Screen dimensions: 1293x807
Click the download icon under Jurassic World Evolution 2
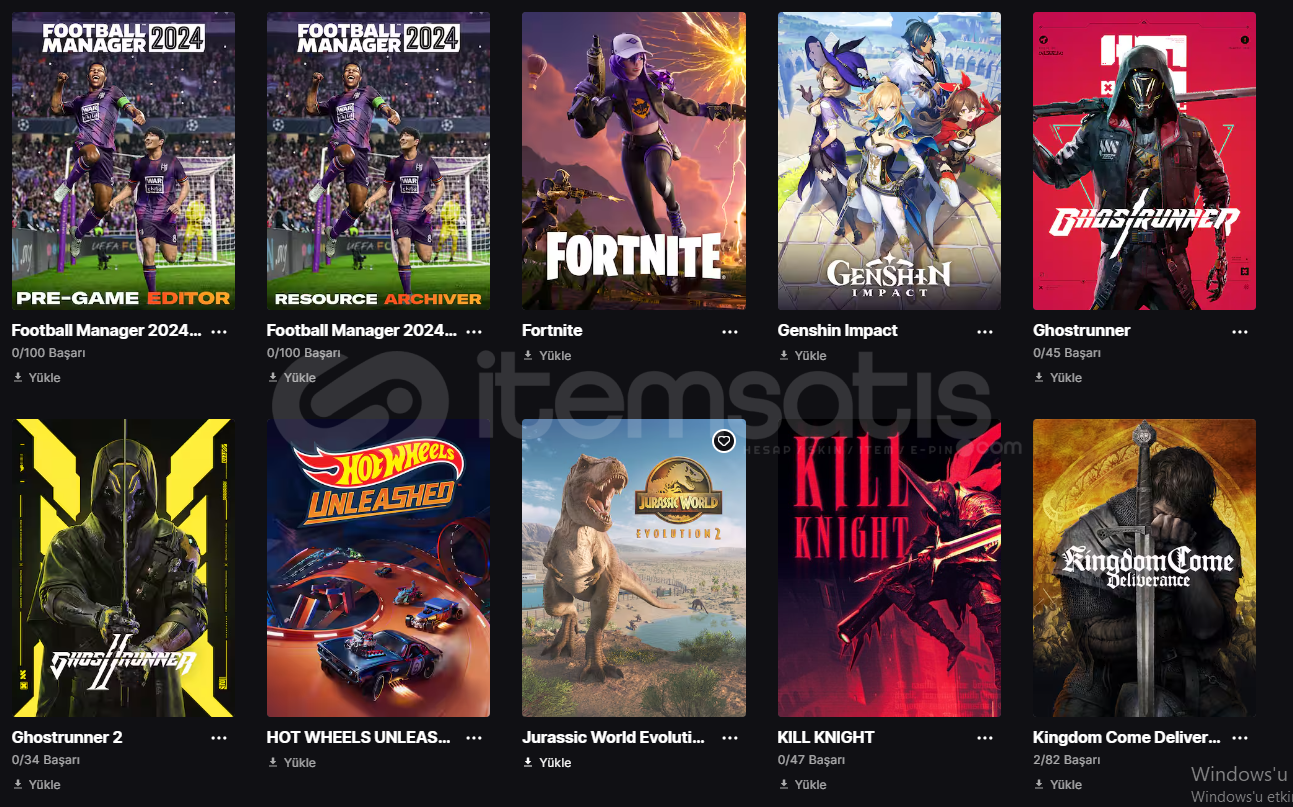528,762
